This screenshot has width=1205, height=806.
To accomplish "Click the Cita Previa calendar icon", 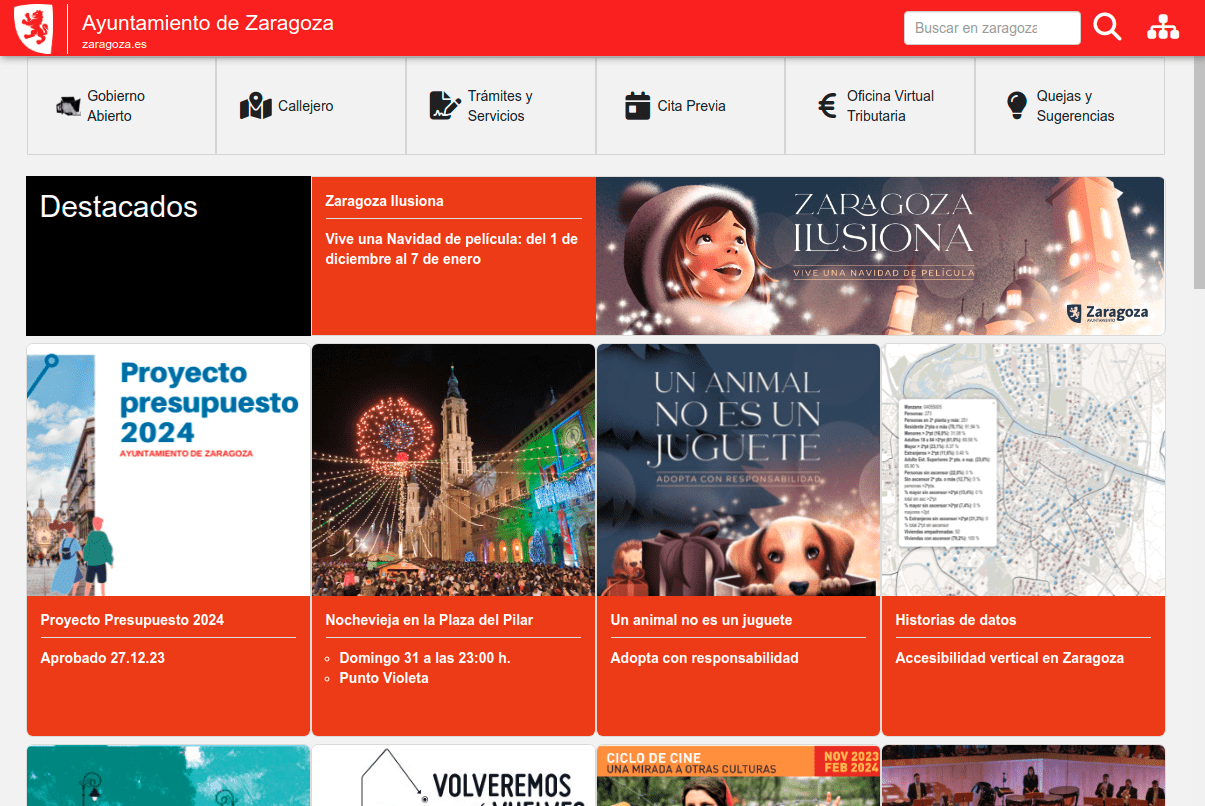I will 637,106.
